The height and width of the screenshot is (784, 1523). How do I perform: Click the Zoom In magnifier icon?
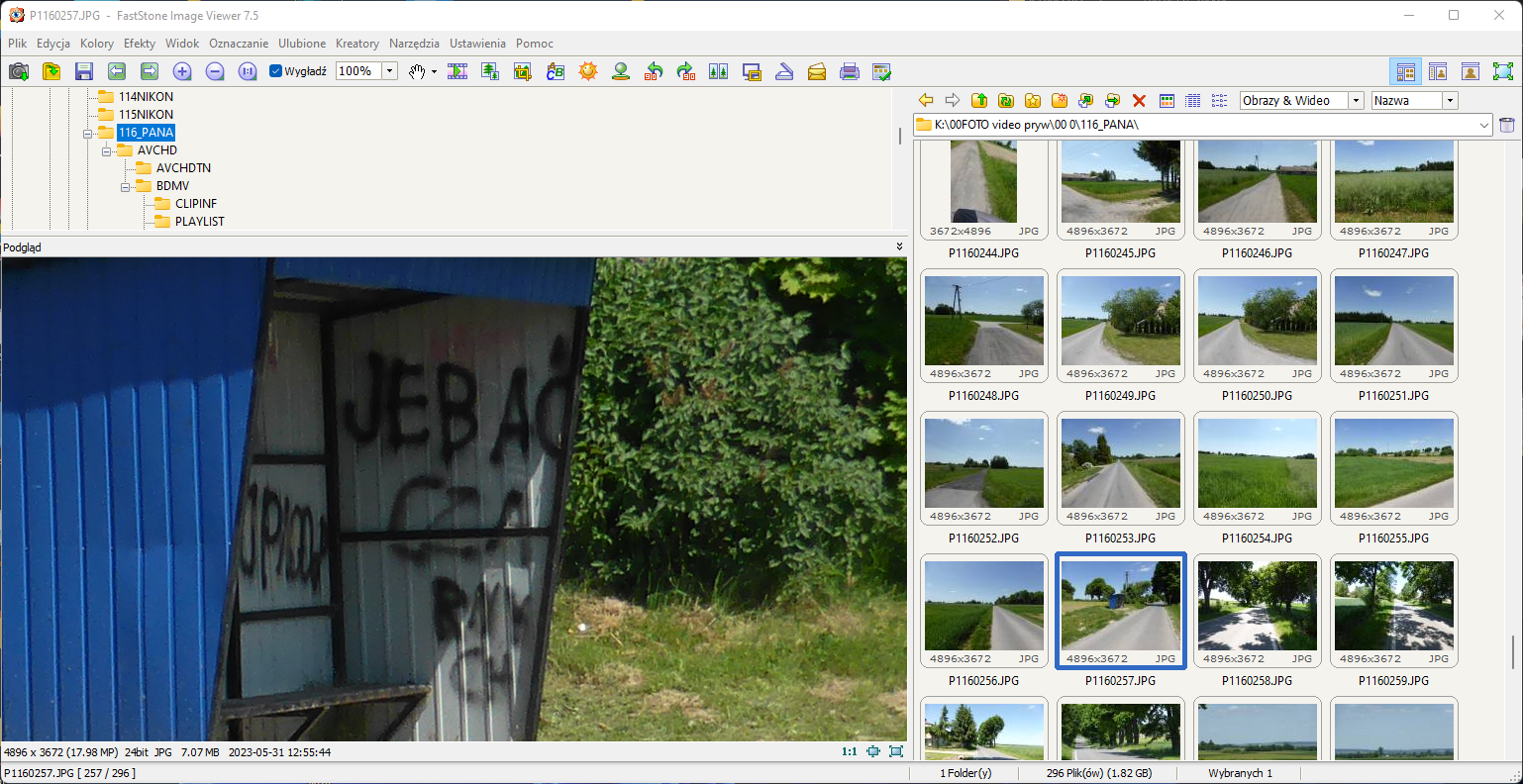(182, 71)
